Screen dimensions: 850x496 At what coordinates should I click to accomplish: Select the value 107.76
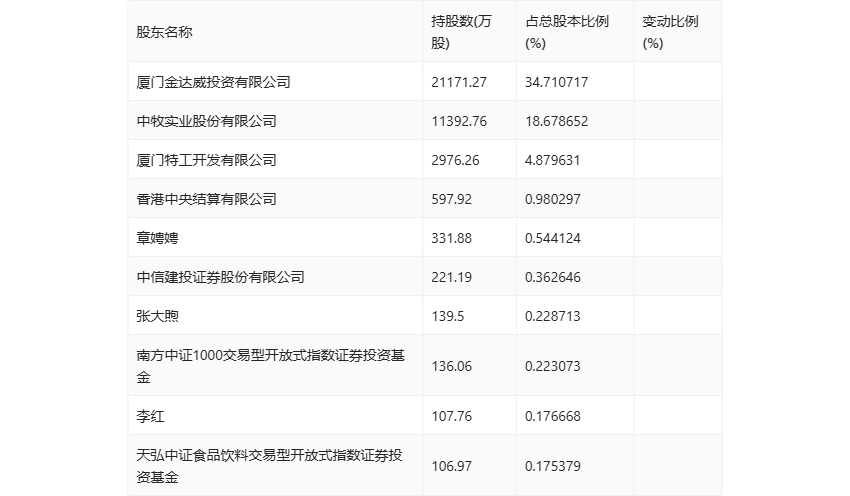[x=452, y=416]
